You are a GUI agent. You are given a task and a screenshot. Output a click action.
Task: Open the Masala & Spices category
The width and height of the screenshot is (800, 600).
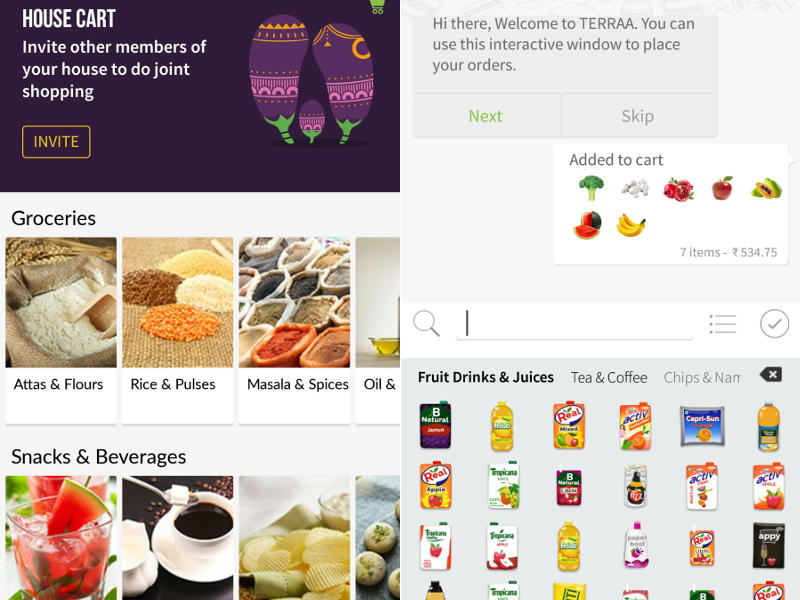point(294,330)
